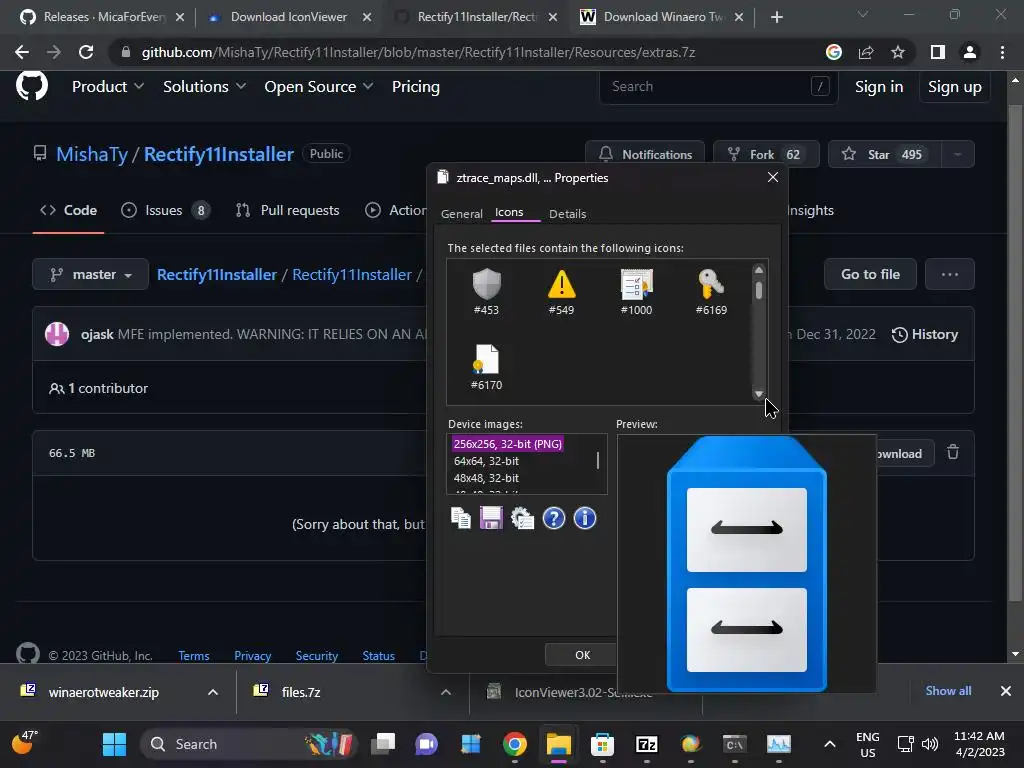This screenshot has width=1024, height=768.
Task: Select the certificate document icon #6170
Action: [x=487, y=367]
